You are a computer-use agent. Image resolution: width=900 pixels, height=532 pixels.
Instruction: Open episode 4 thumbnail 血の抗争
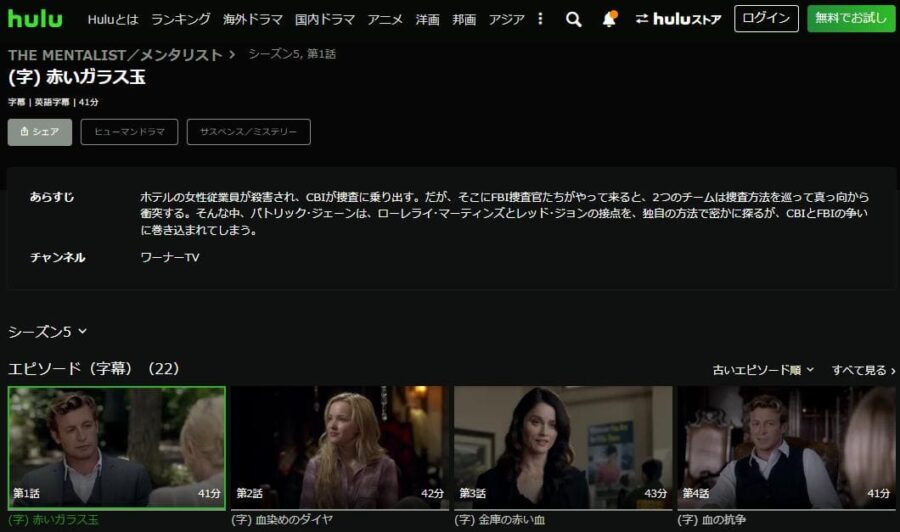pyautogui.click(x=786, y=446)
